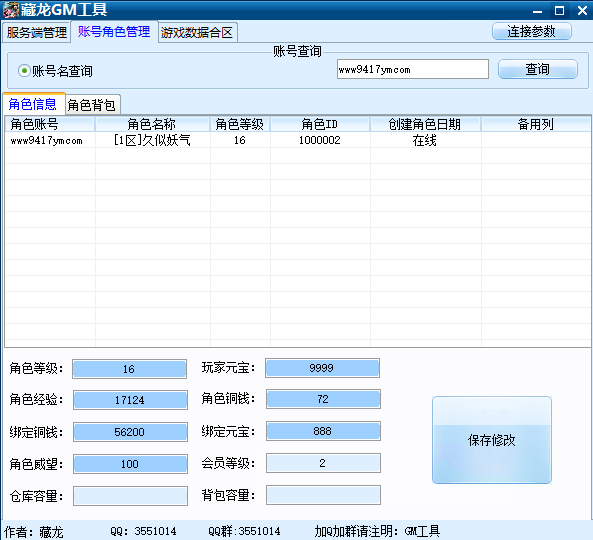The image size is (593, 540).
Task: Edit the 会员等级 field showing 2
Action: click(323, 463)
